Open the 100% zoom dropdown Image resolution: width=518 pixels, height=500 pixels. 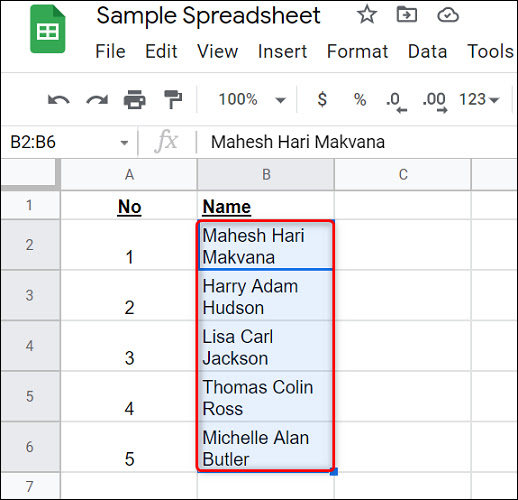pyautogui.click(x=252, y=99)
